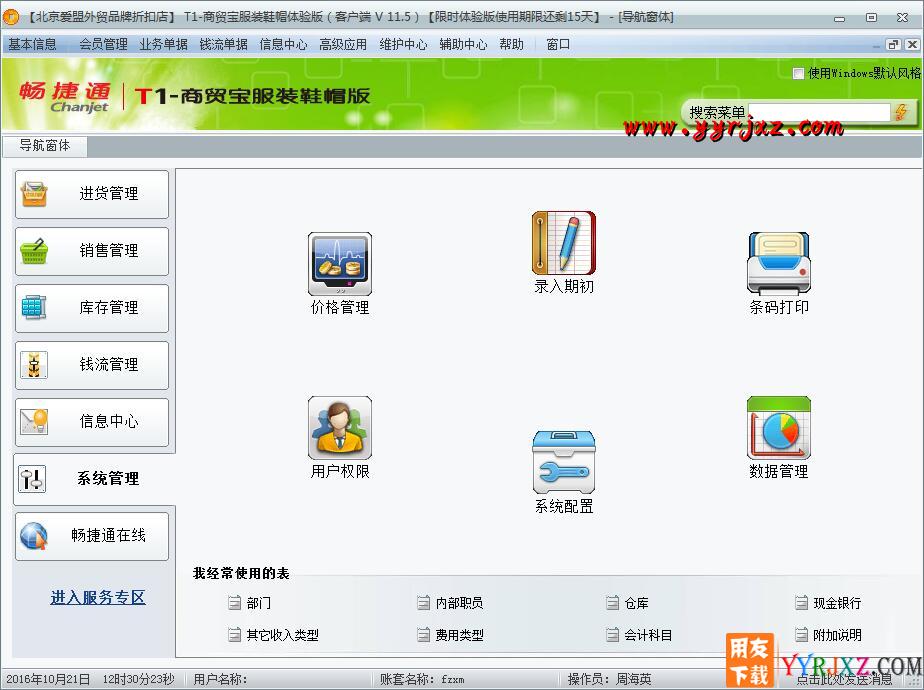Open the 现金银行 table shortcut
The width and height of the screenshot is (924, 690).
(828, 603)
